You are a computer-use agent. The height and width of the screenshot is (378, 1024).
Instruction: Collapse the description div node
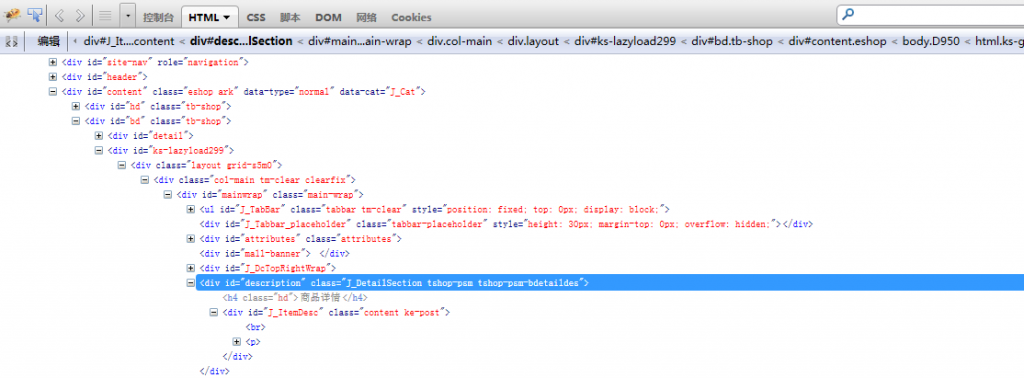tap(191, 283)
